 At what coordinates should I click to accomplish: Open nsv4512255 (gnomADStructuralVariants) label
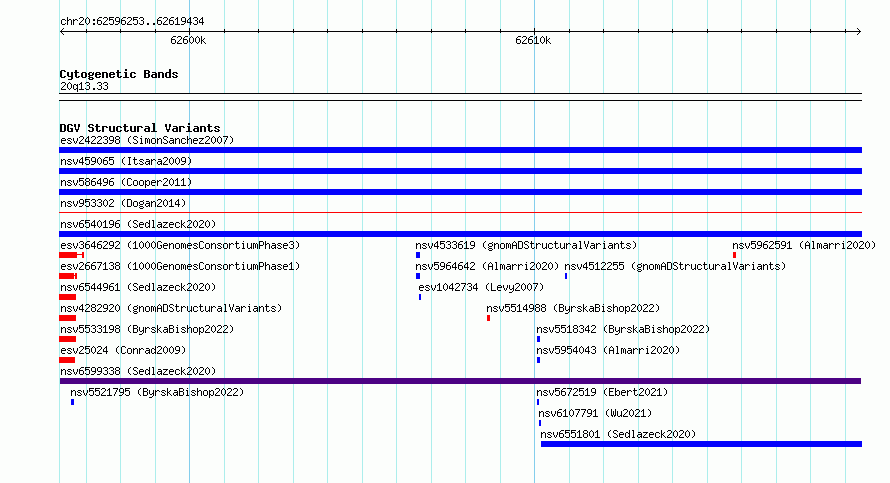[x=675, y=266]
